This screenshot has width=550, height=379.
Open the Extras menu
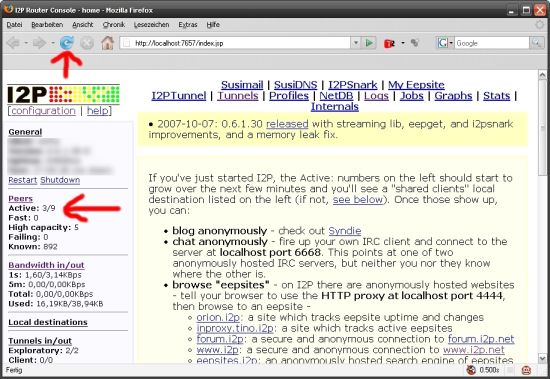(x=188, y=25)
